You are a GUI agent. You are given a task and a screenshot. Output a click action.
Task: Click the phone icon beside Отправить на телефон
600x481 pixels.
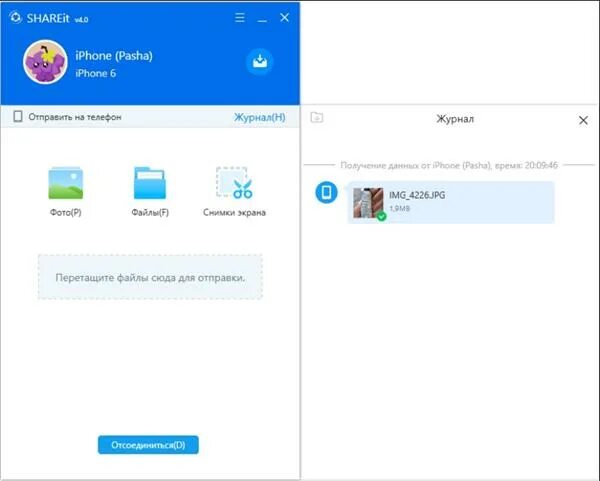(18, 116)
